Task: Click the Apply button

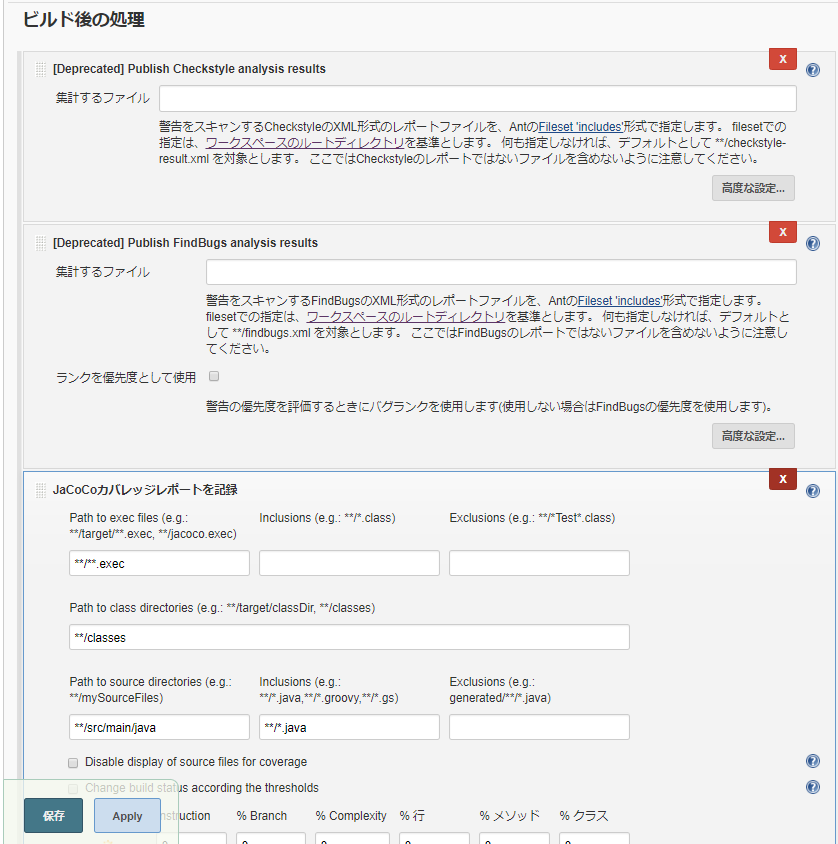Action: pyautogui.click(x=127, y=815)
